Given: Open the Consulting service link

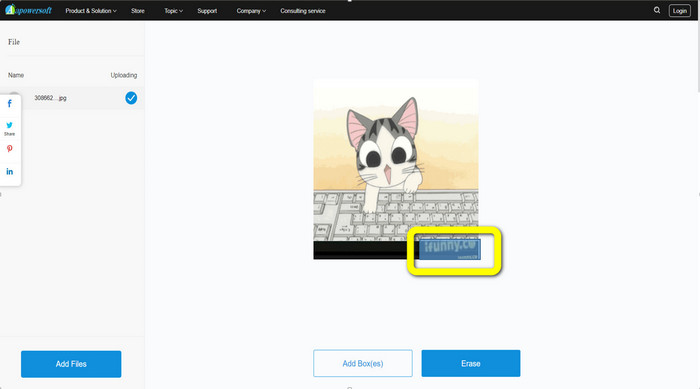Looking at the screenshot, I should 303,11.
